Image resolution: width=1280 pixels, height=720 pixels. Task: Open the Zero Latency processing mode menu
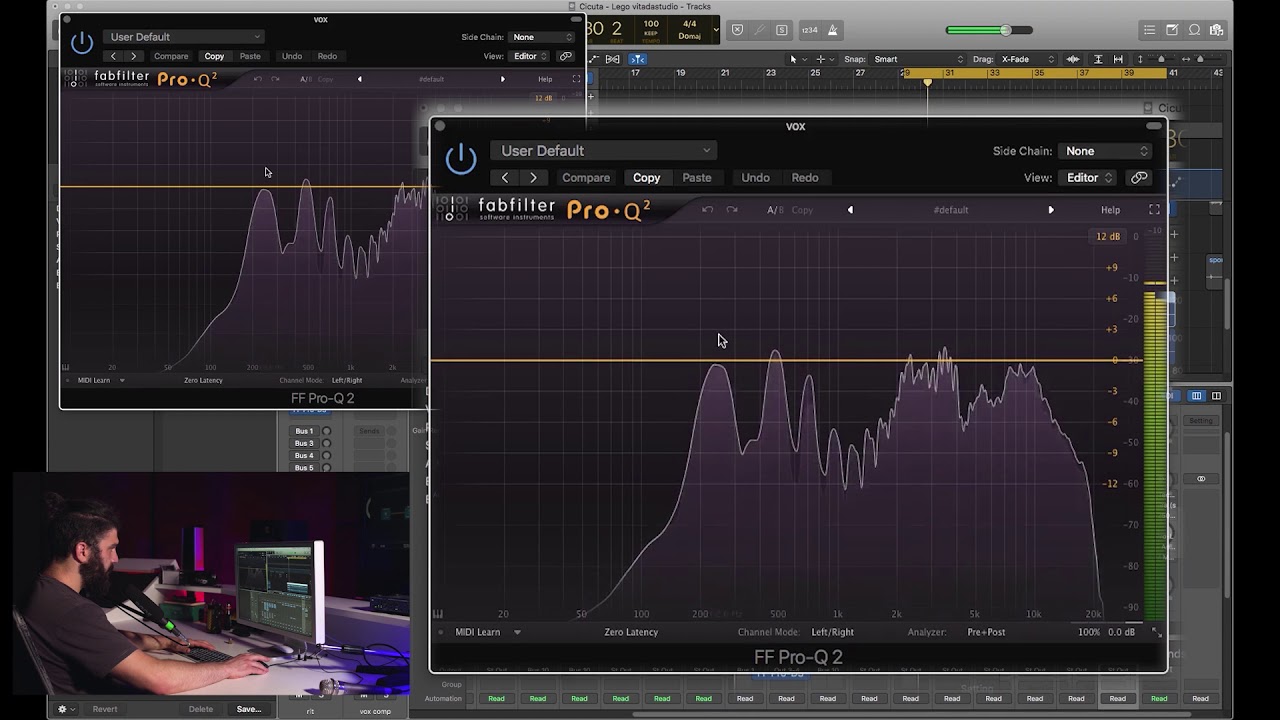(631, 632)
